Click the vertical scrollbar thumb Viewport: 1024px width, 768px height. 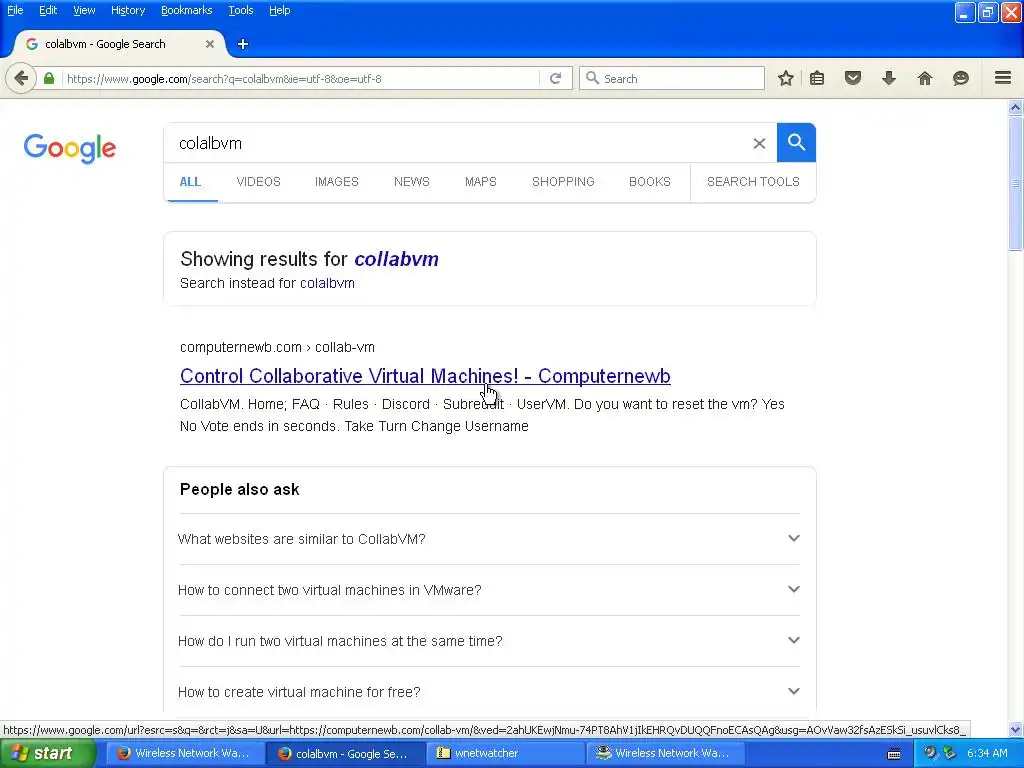tap(1016, 183)
